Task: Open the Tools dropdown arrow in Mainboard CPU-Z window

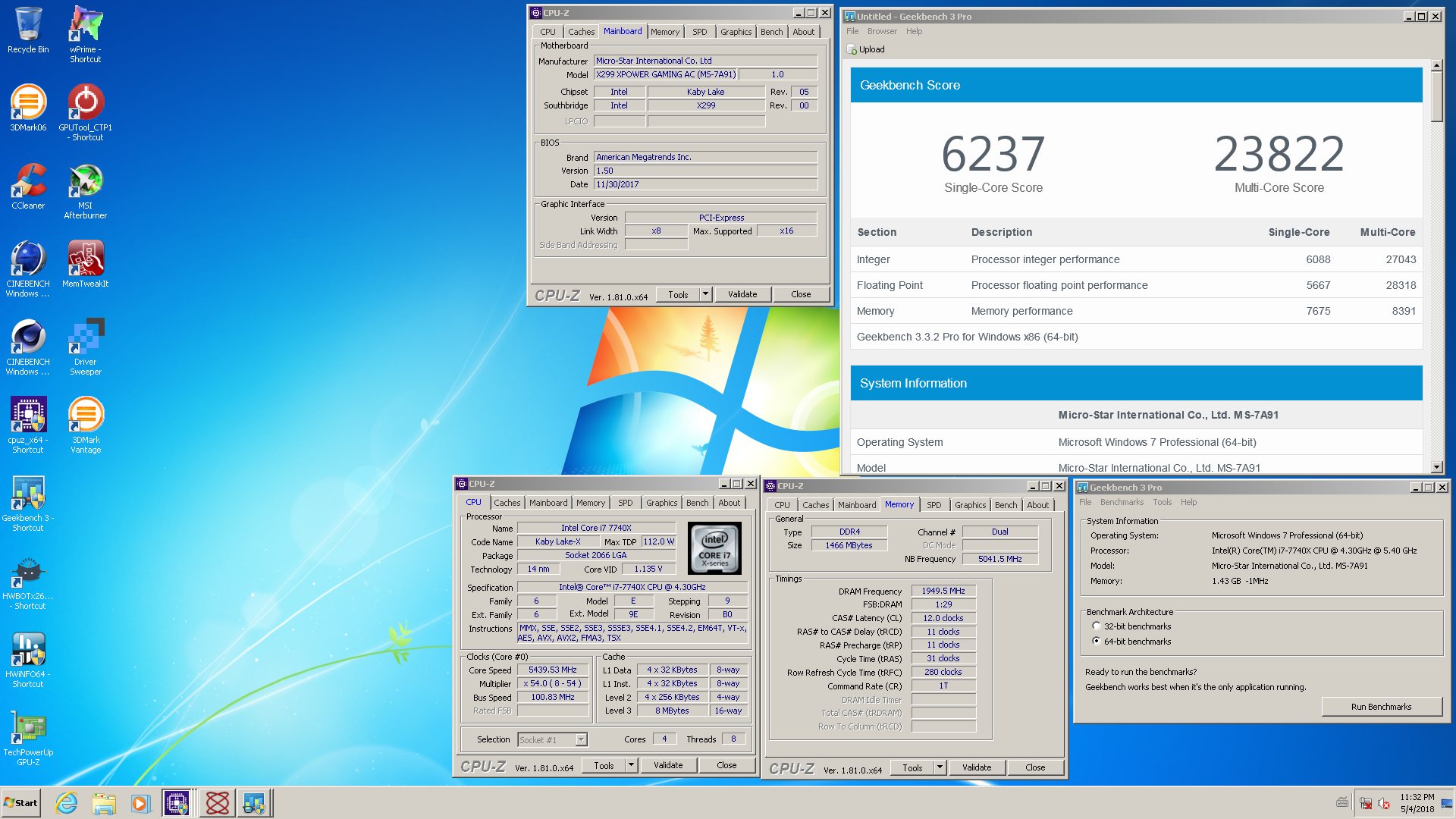Action: (705, 294)
